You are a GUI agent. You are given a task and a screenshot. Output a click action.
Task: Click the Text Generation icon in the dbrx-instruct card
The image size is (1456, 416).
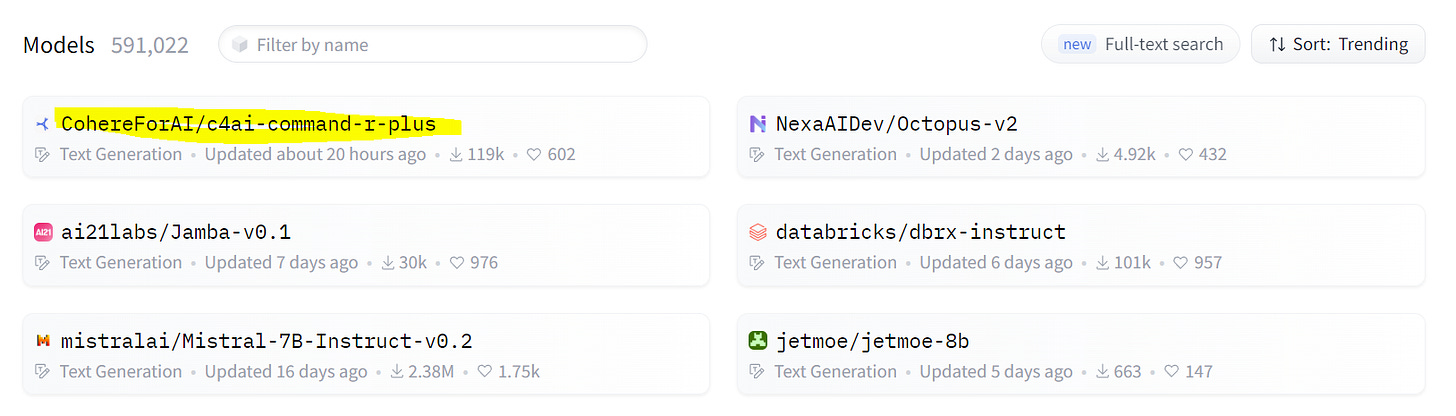click(757, 263)
